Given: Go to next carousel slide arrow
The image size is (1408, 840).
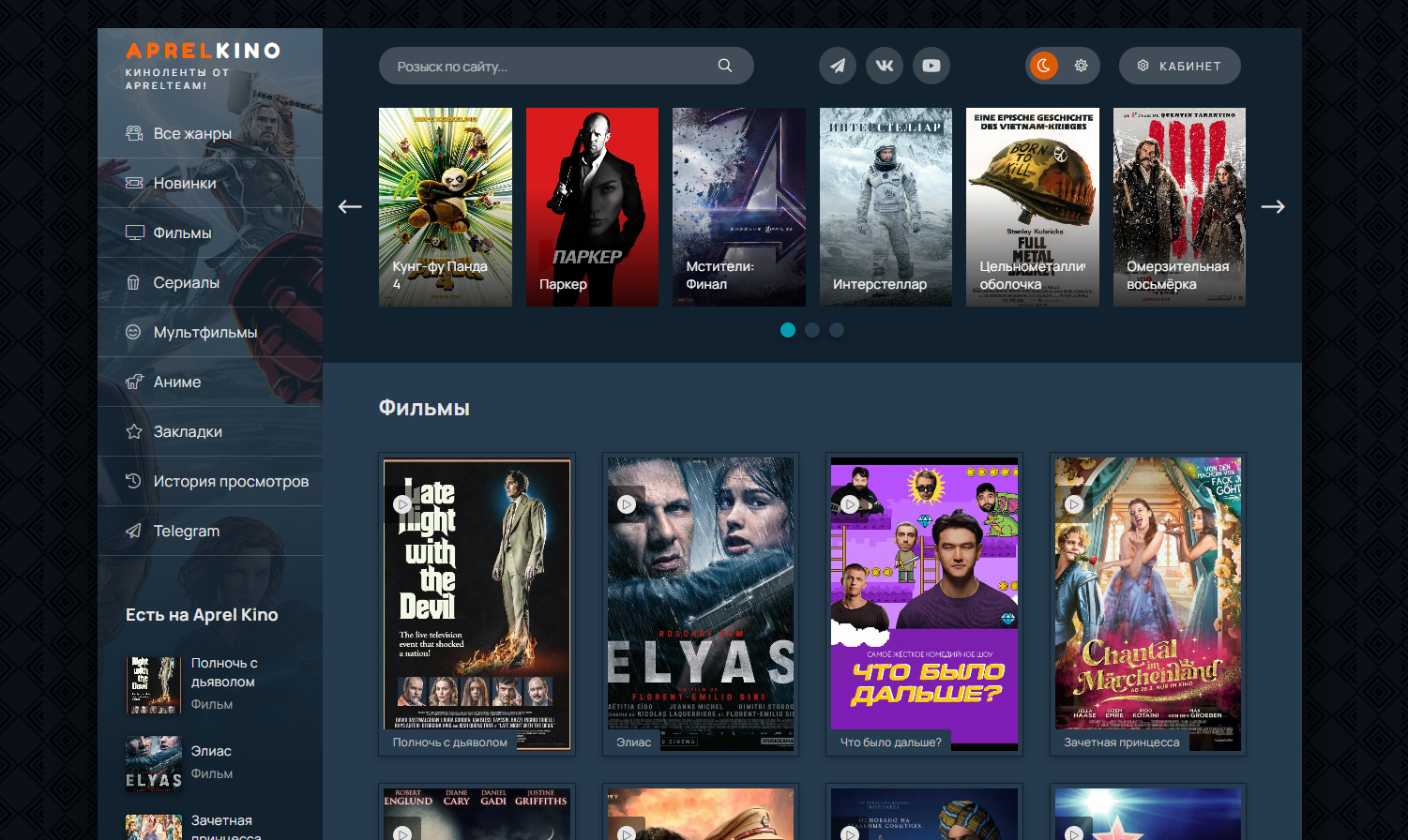Looking at the screenshot, I should pos(1273,206).
